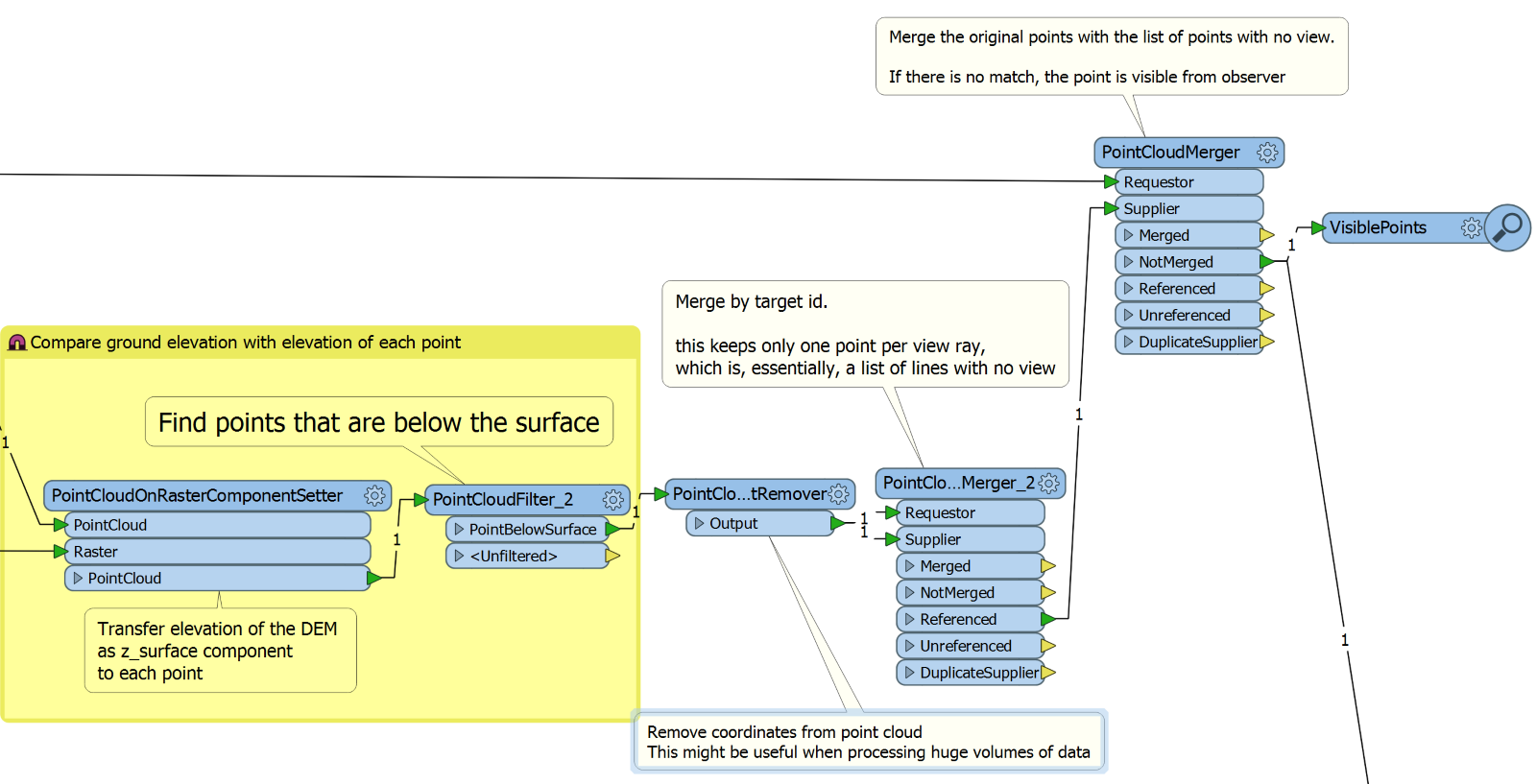Expand DuplicateSupplier port on PointCloudMerger
Image resolution: width=1536 pixels, height=784 pixels.
pos(1128,342)
